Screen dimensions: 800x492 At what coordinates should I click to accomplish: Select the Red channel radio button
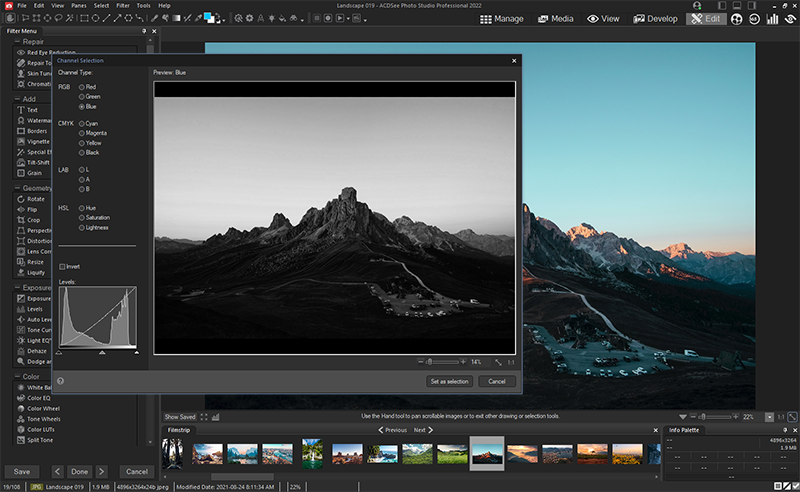pyautogui.click(x=81, y=87)
